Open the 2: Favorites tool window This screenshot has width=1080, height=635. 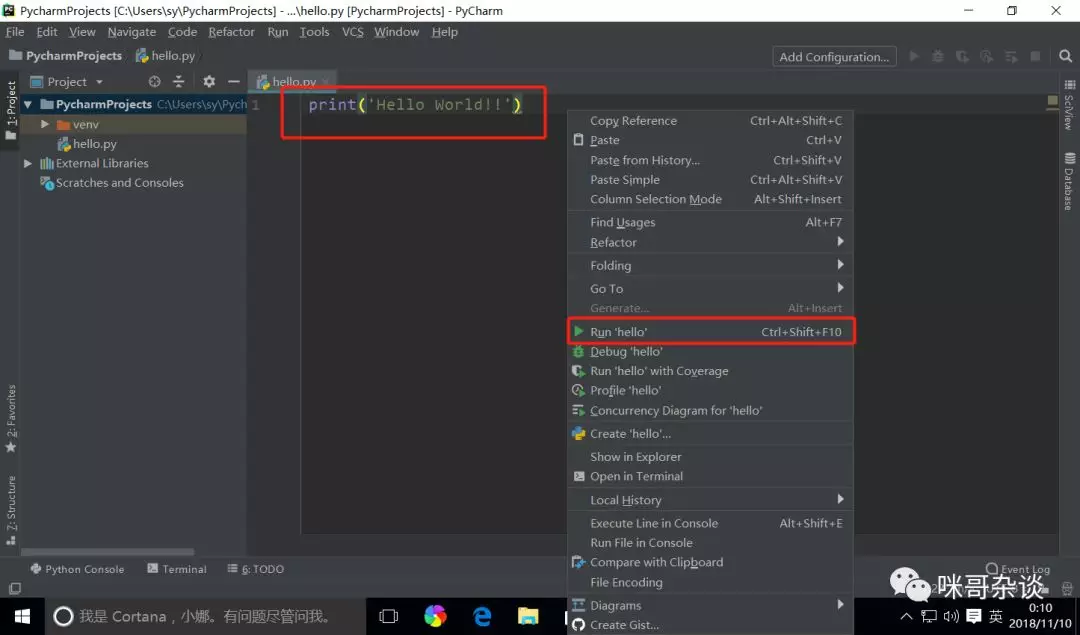[11, 418]
